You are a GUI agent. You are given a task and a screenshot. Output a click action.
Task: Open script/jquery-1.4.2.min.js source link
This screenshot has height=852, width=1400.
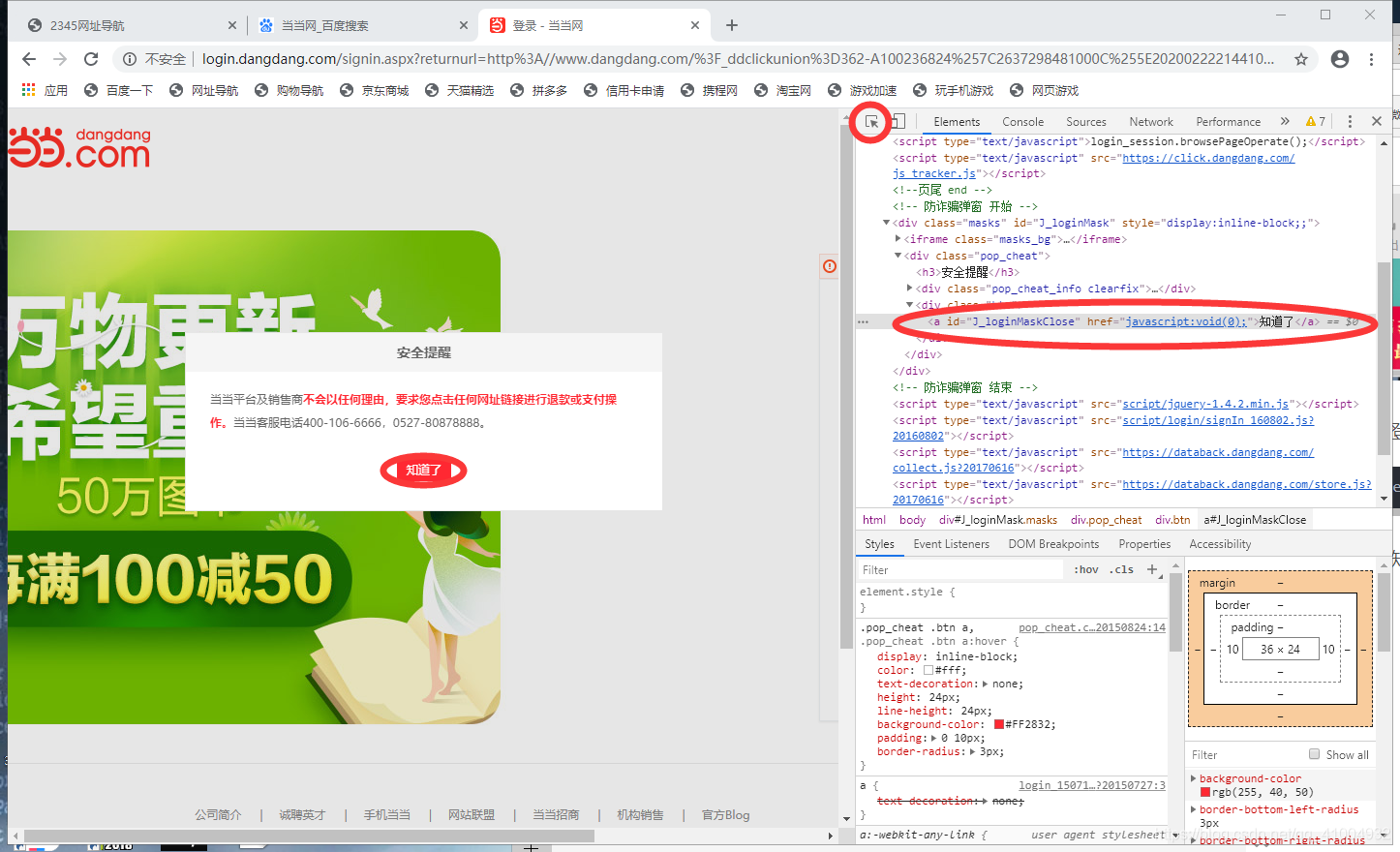tap(1205, 404)
